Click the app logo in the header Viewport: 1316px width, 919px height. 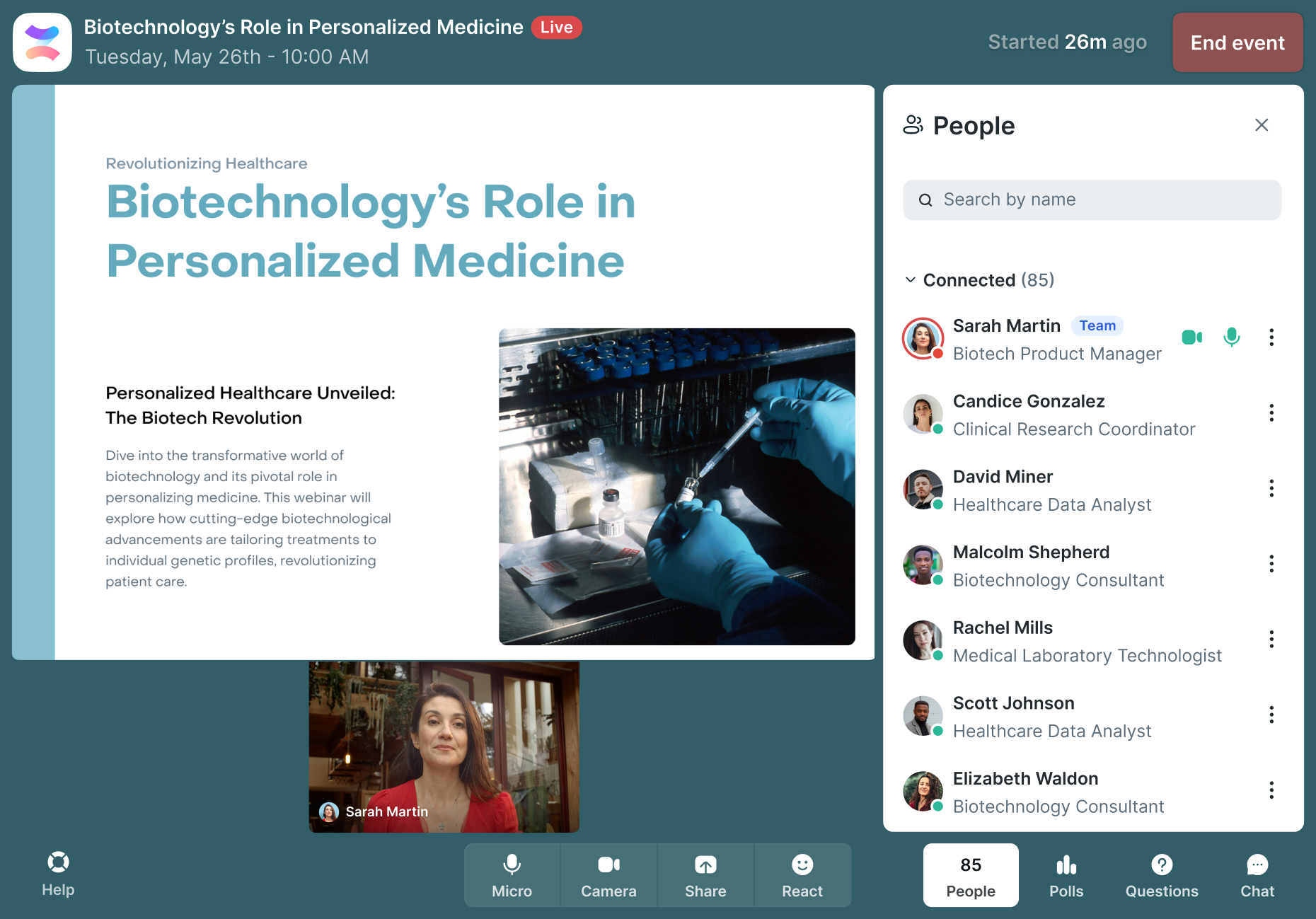point(42,42)
